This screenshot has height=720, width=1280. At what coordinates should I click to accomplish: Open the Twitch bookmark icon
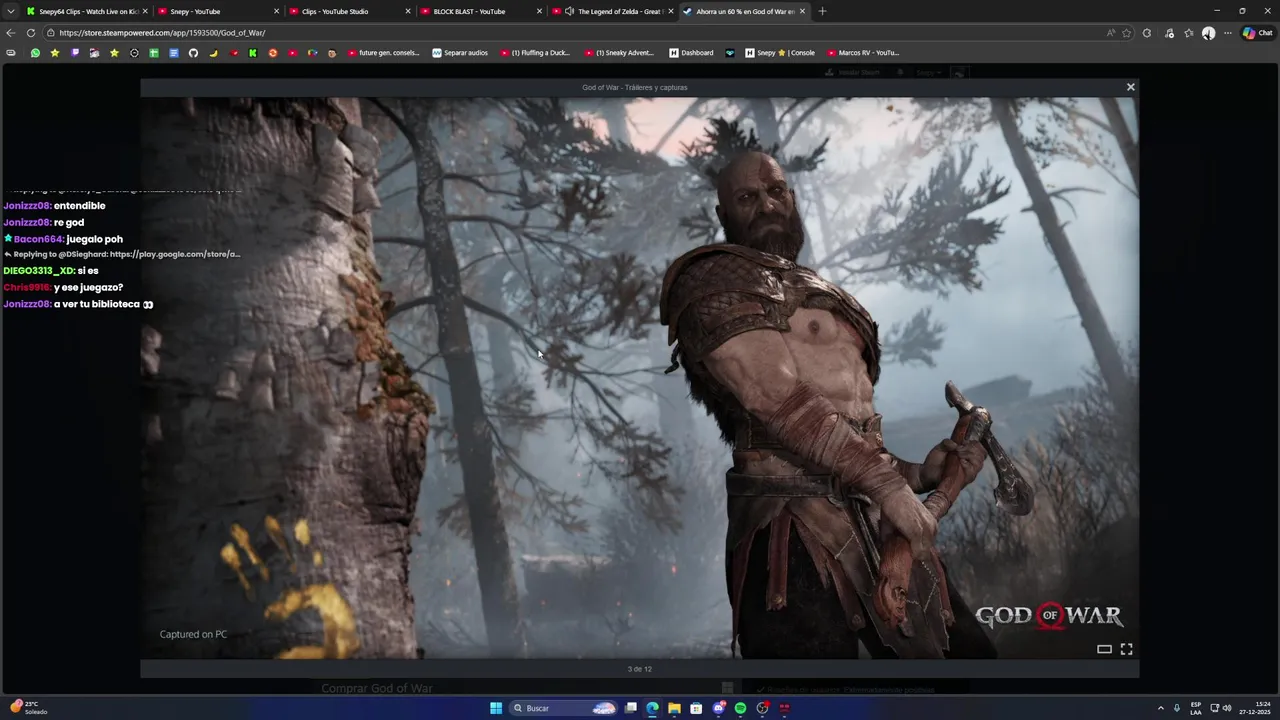(75, 53)
